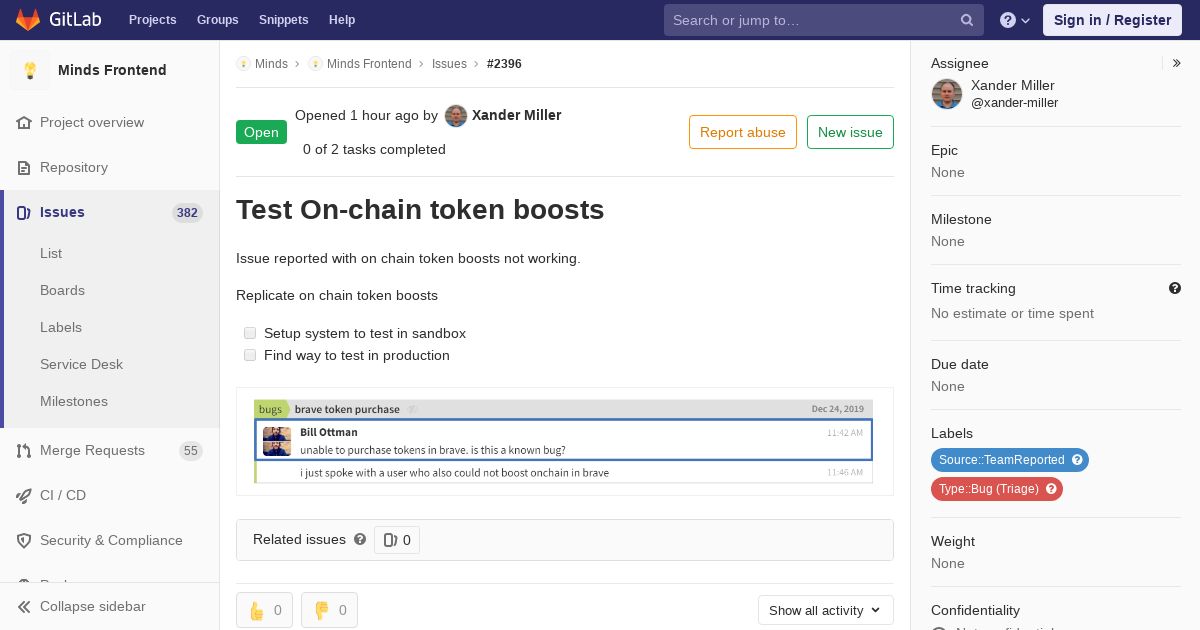1200x630 pixels.
Task: Open the Milestones sidebar sub-item
Action: point(74,402)
